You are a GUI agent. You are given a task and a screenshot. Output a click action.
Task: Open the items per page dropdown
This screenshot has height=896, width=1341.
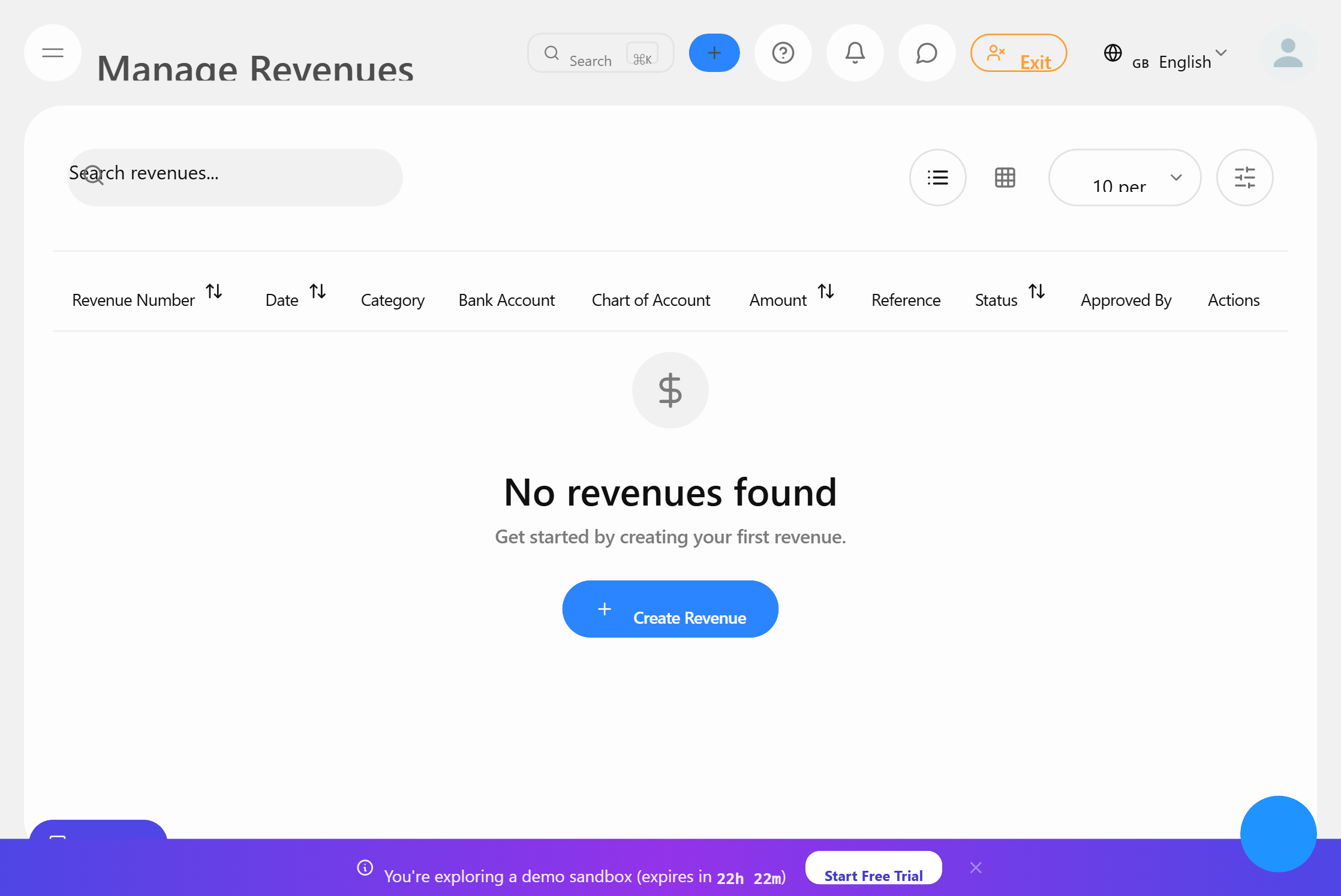point(1124,178)
